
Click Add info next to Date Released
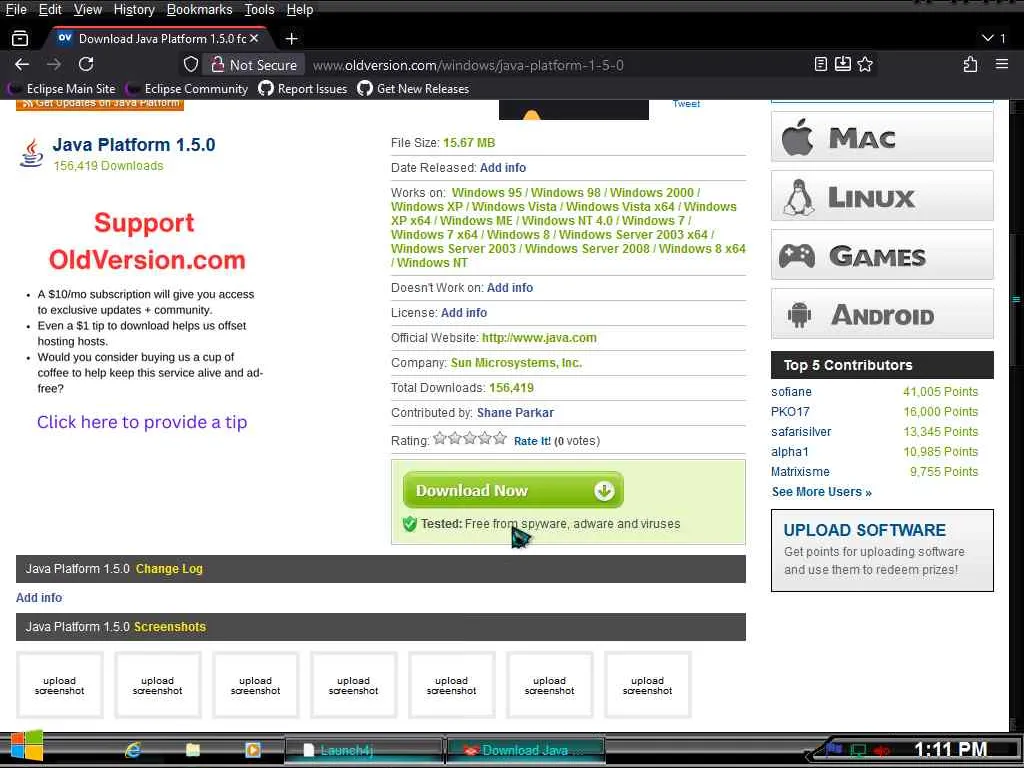pyautogui.click(x=503, y=168)
